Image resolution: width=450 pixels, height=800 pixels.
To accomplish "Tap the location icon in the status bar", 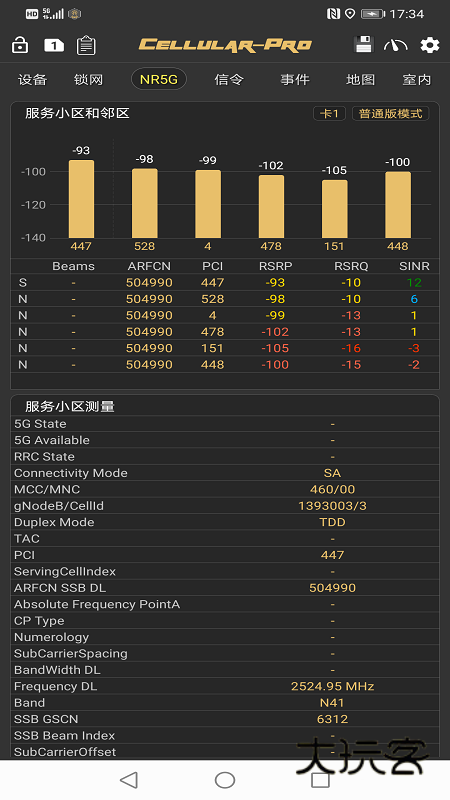I will tap(350, 14).
